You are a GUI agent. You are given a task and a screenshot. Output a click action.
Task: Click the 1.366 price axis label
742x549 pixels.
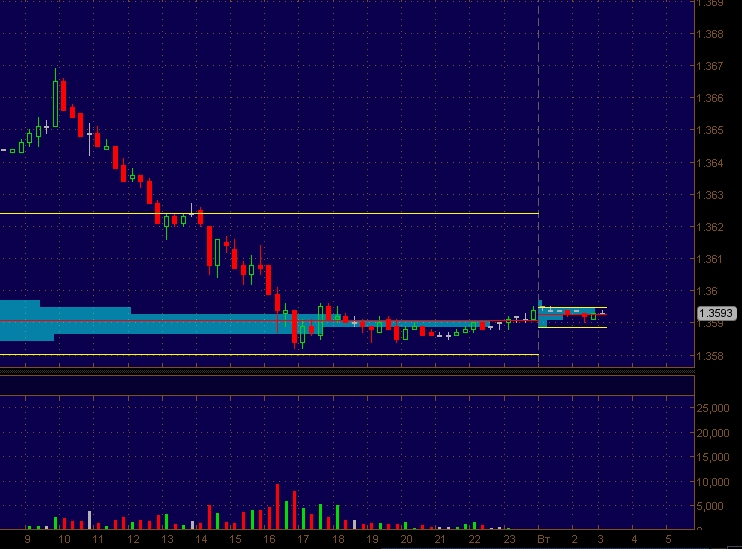coord(710,98)
